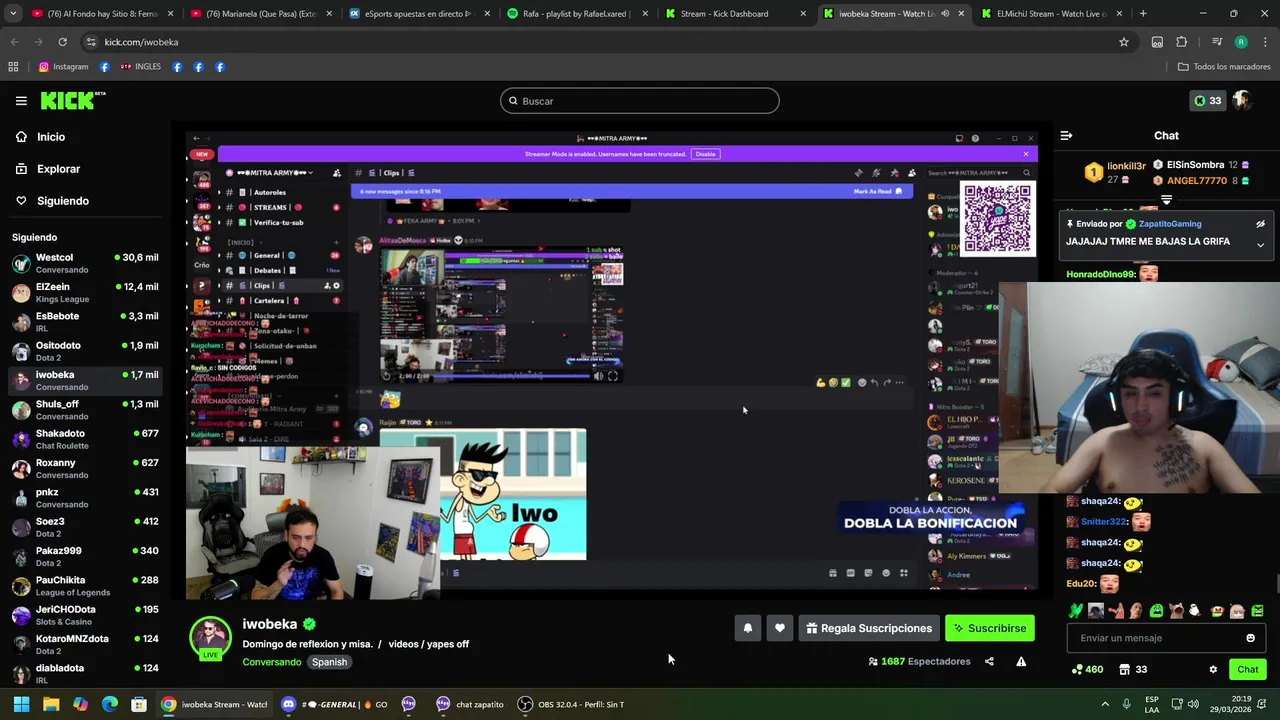The width and height of the screenshot is (1280, 720).
Task: Open Roxanny channel in sidebar
Action: [84, 468]
